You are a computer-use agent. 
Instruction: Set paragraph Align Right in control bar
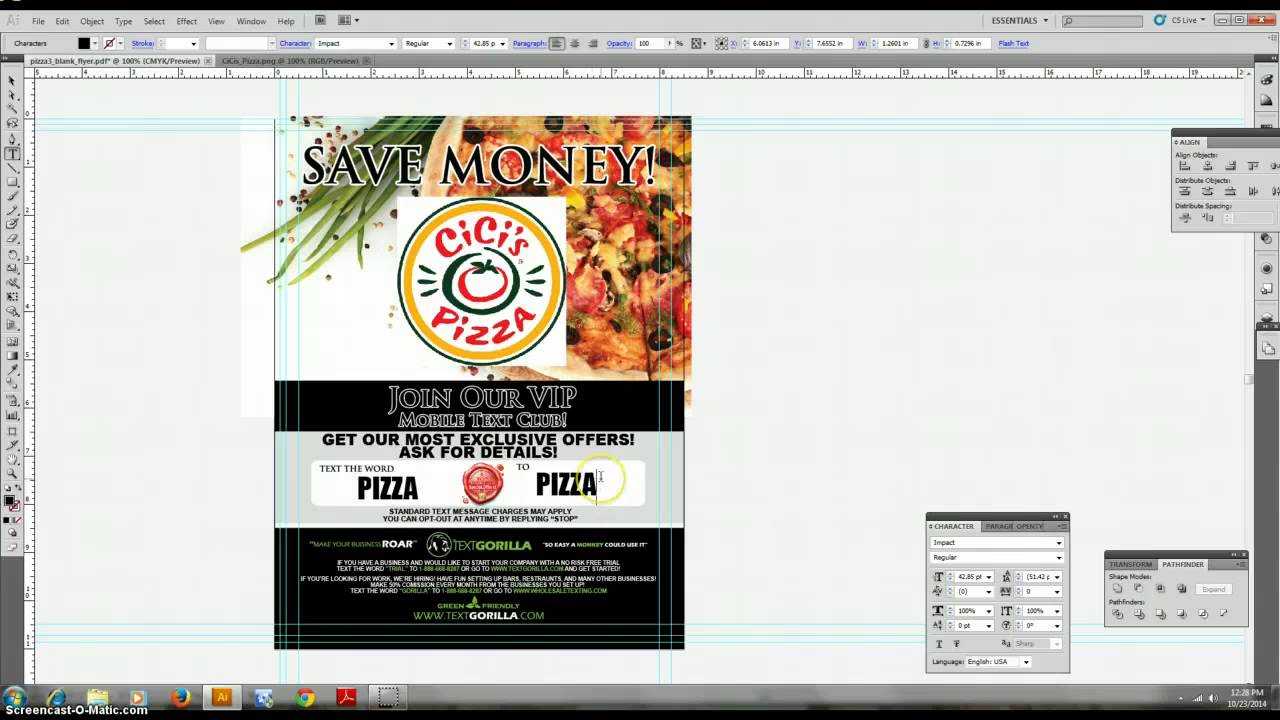tap(593, 43)
